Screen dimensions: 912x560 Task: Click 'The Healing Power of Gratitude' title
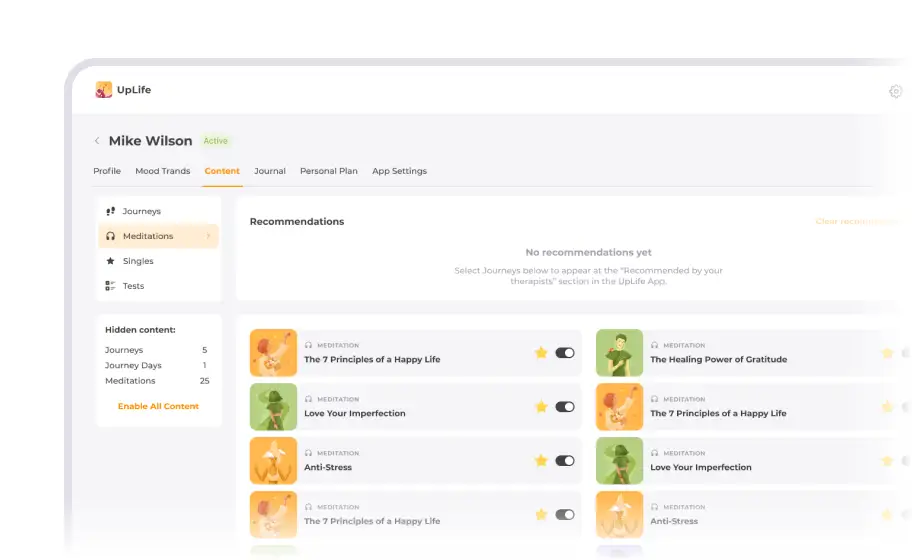coord(718,359)
